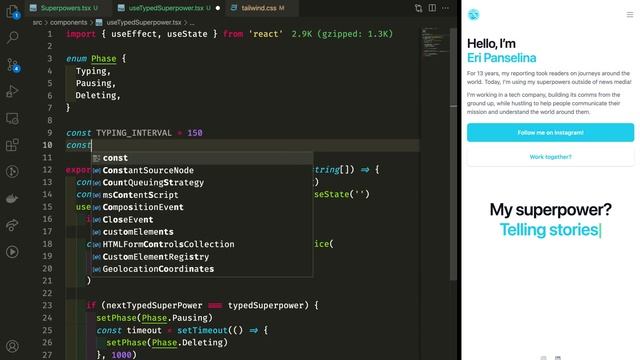Image resolution: width=640 pixels, height=360 pixels.
Task: Click 'My superpower?' heading in preview
Action: (551, 210)
